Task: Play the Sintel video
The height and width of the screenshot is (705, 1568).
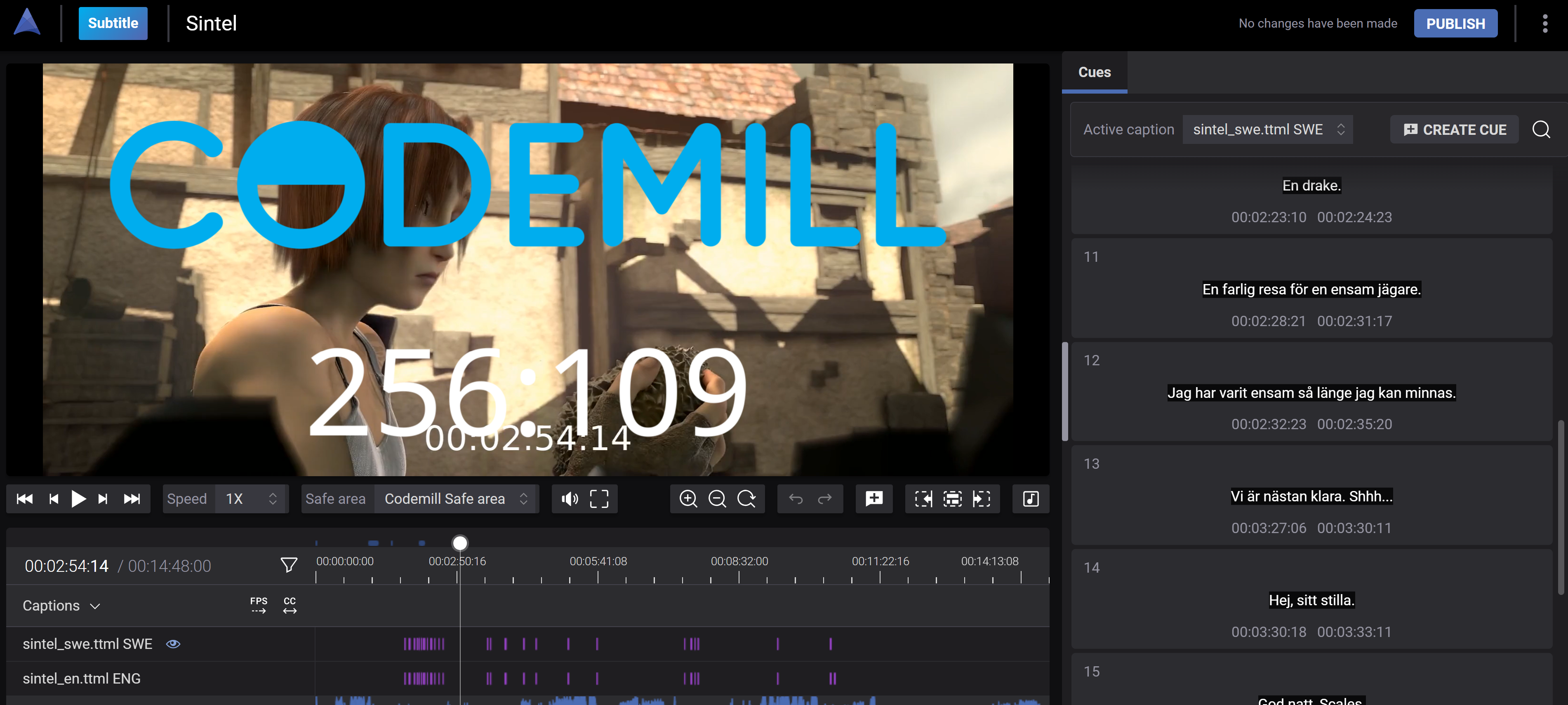Action: 78,499
